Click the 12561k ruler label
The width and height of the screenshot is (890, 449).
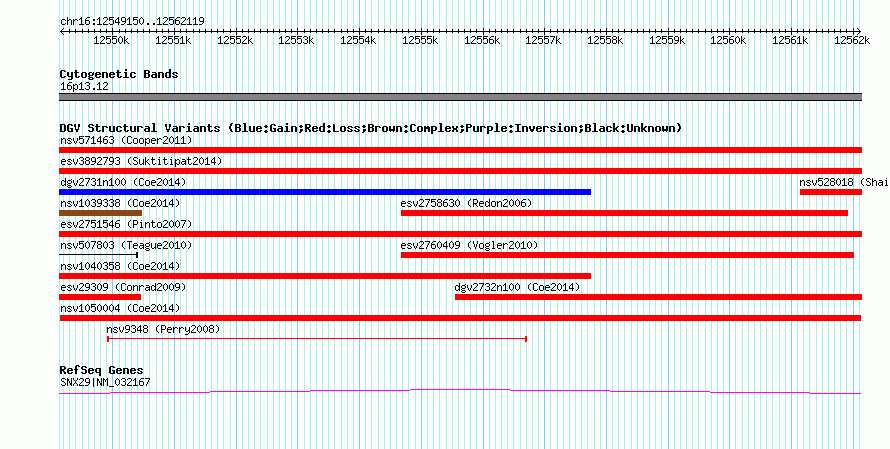click(x=790, y=40)
